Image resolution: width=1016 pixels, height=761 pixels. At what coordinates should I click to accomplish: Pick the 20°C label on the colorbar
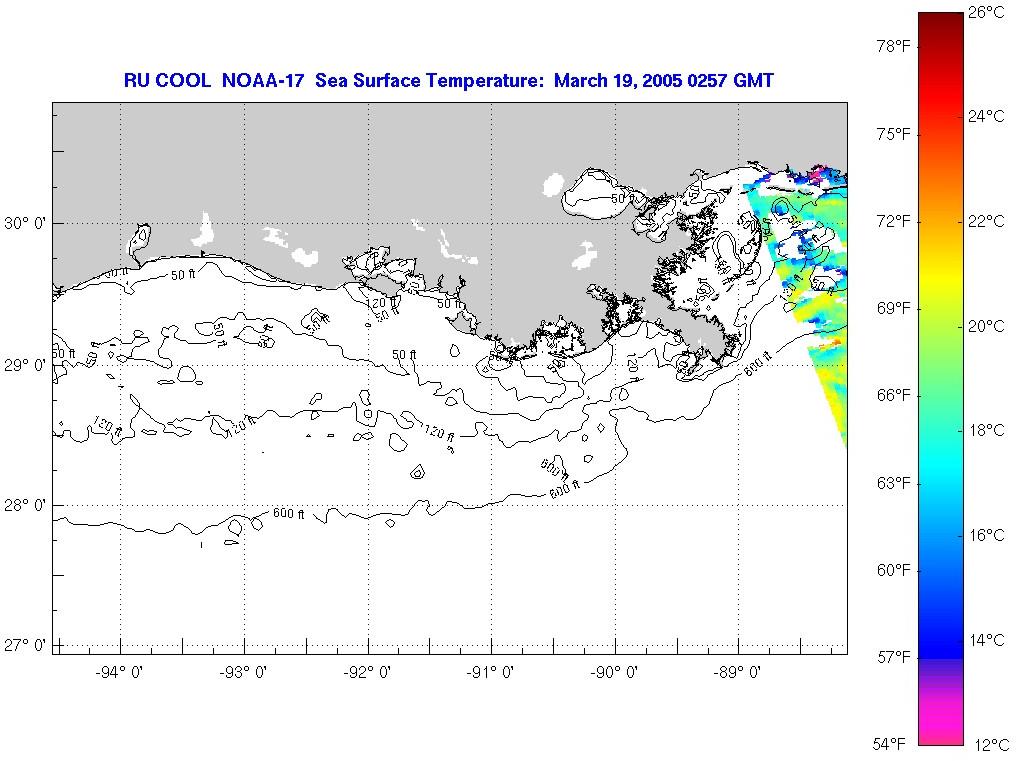pos(986,326)
